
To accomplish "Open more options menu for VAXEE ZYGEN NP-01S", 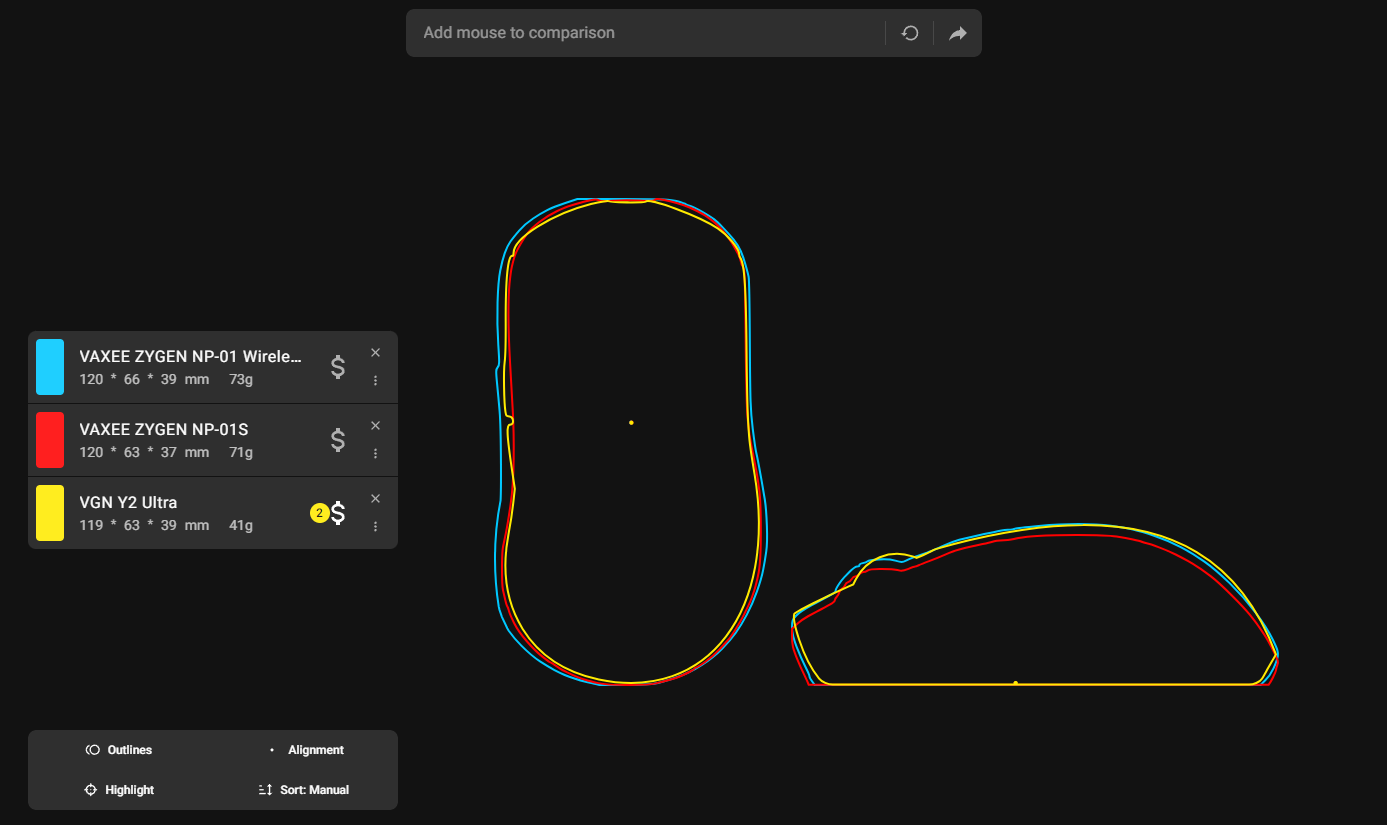I will coord(376,453).
